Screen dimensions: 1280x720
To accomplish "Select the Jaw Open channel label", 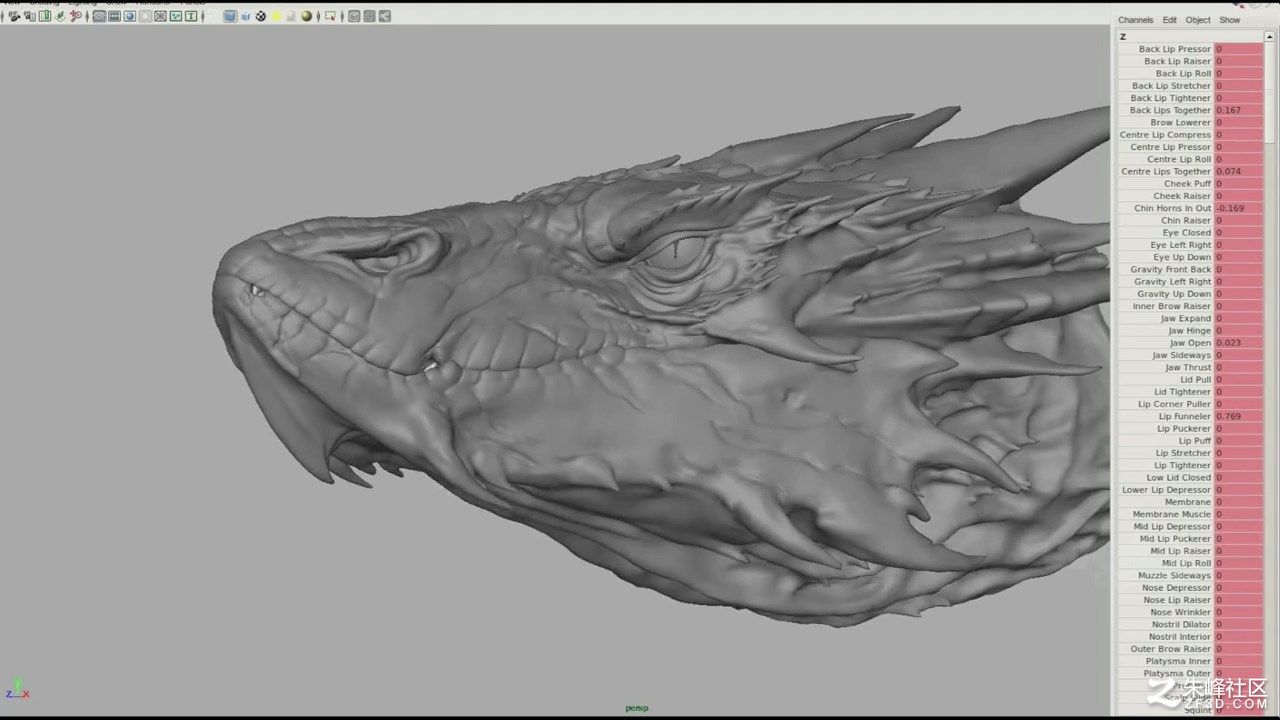I will pyautogui.click(x=1190, y=343).
